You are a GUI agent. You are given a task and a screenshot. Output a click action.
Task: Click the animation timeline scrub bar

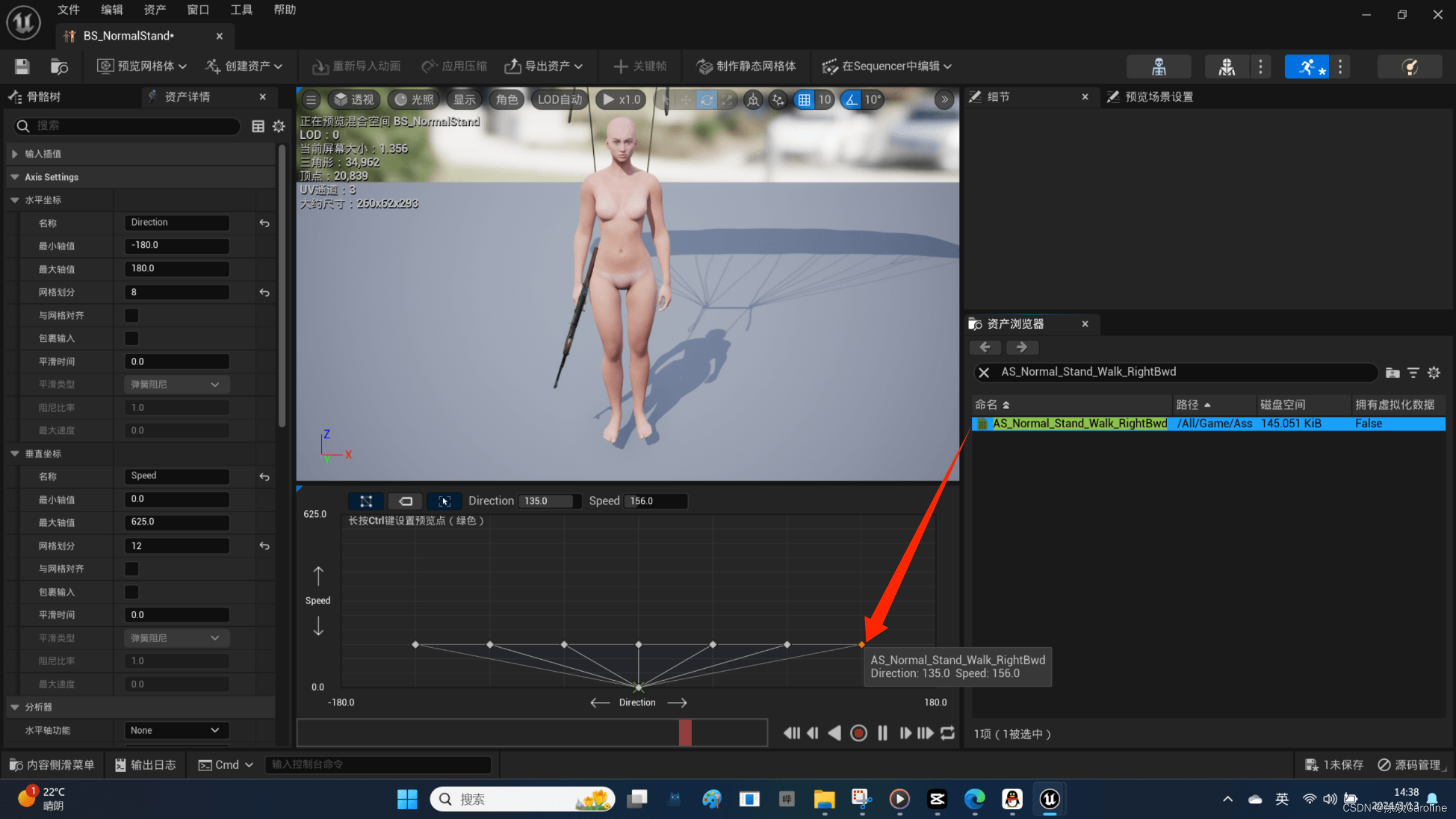(x=532, y=733)
